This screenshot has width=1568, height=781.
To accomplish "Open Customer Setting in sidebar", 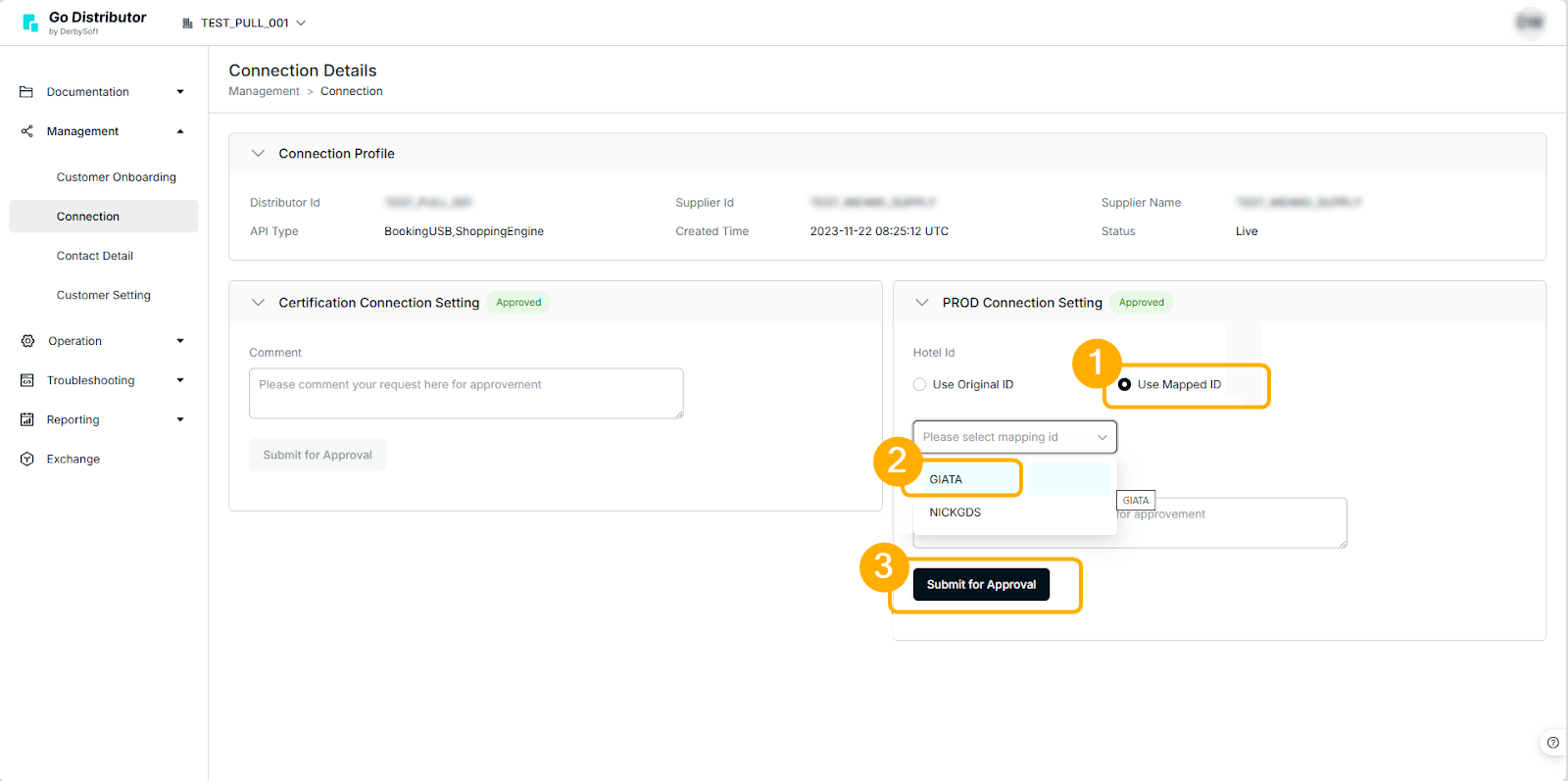I will [x=104, y=295].
